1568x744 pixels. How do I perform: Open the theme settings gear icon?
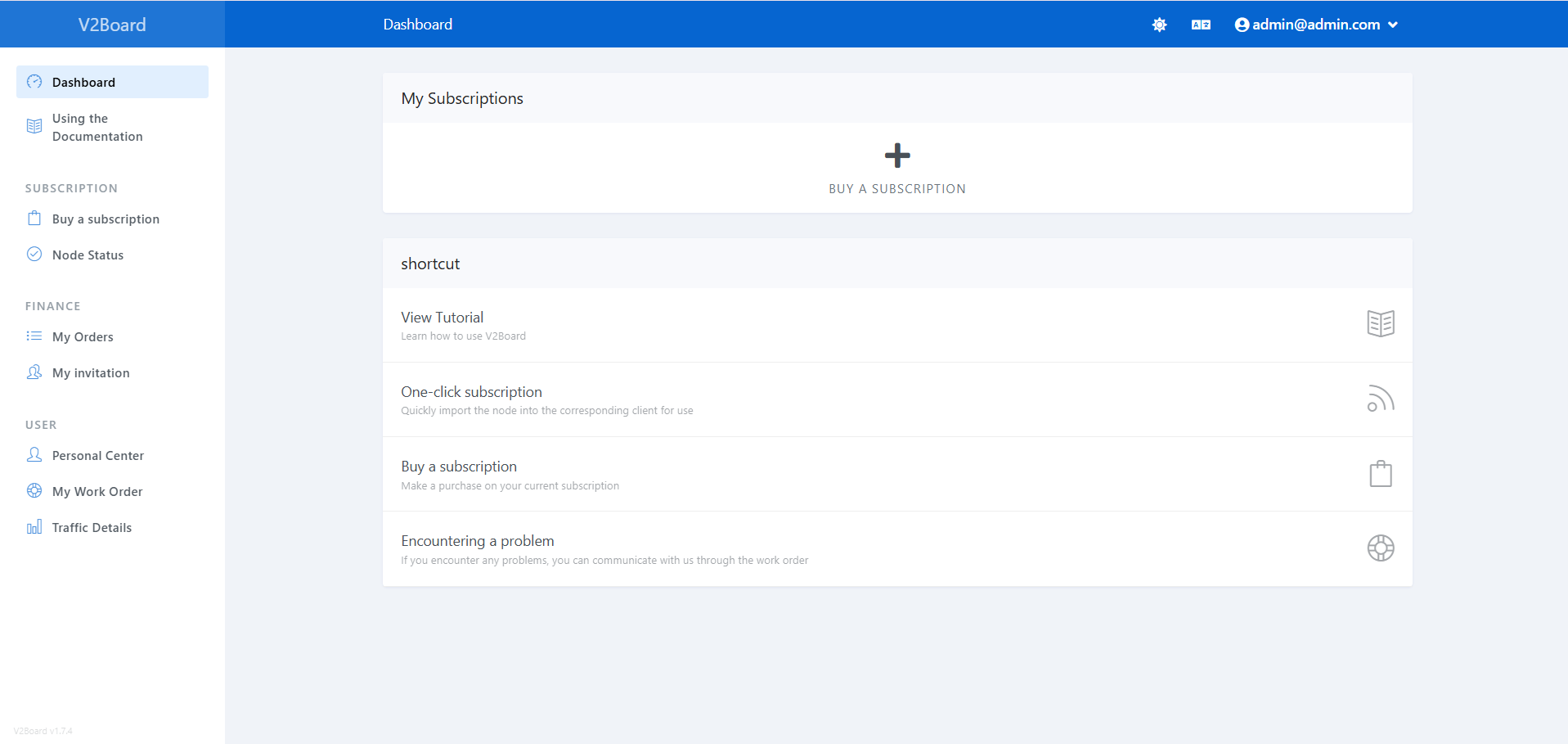tap(1159, 25)
